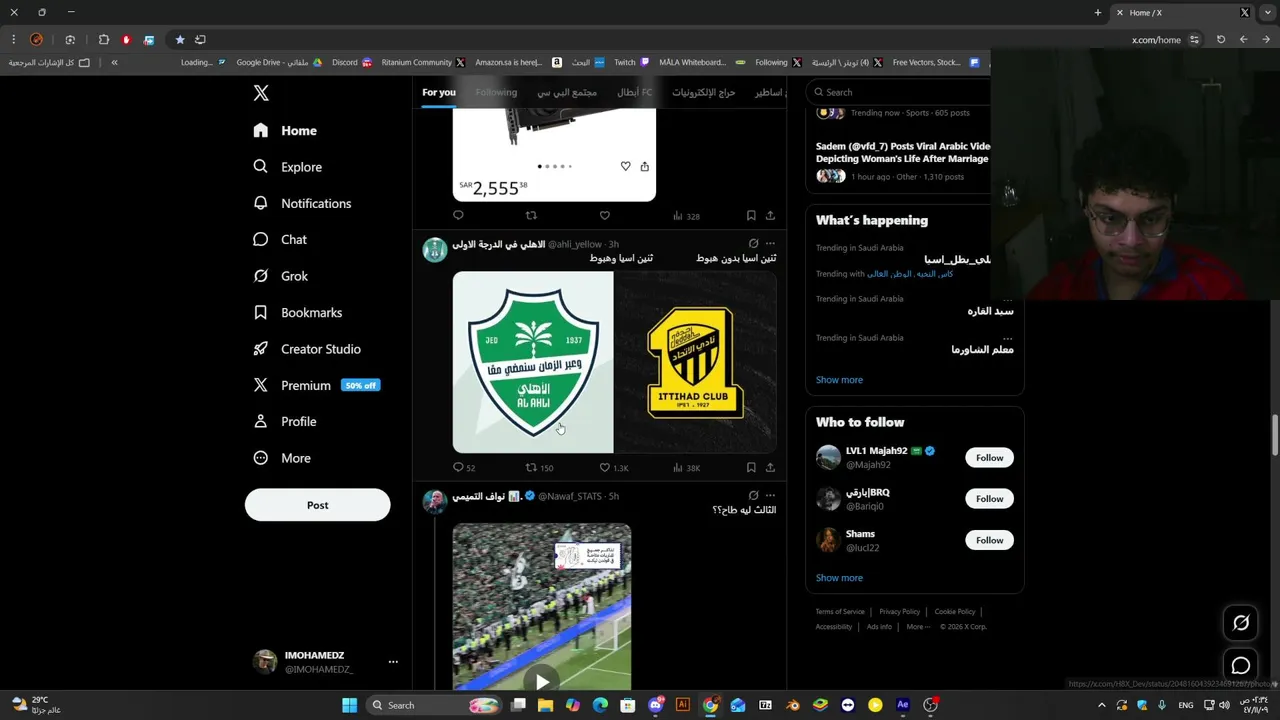Open the browser tab search dropdown
The width and height of the screenshot is (1280, 720).
[1268, 12]
